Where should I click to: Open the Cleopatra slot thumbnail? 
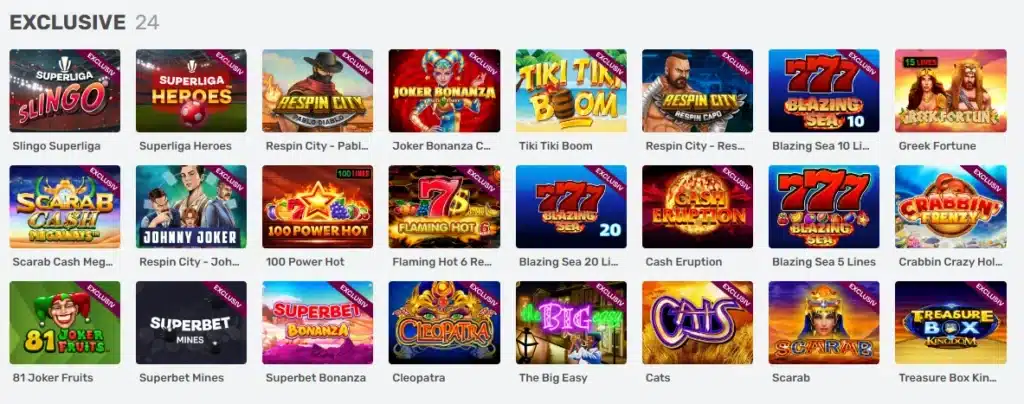click(444, 322)
